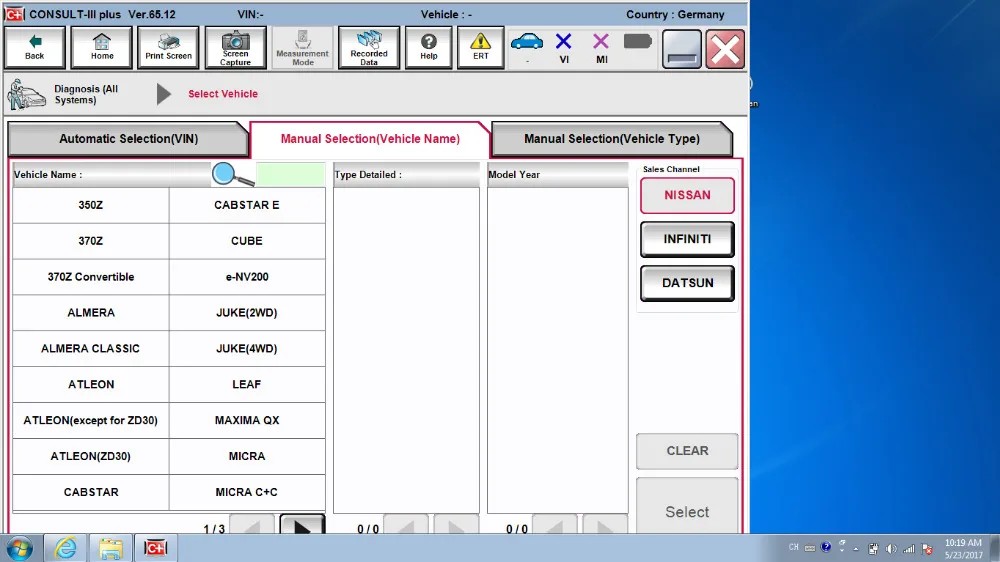Select vehicle CABSTAR

point(91,492)
